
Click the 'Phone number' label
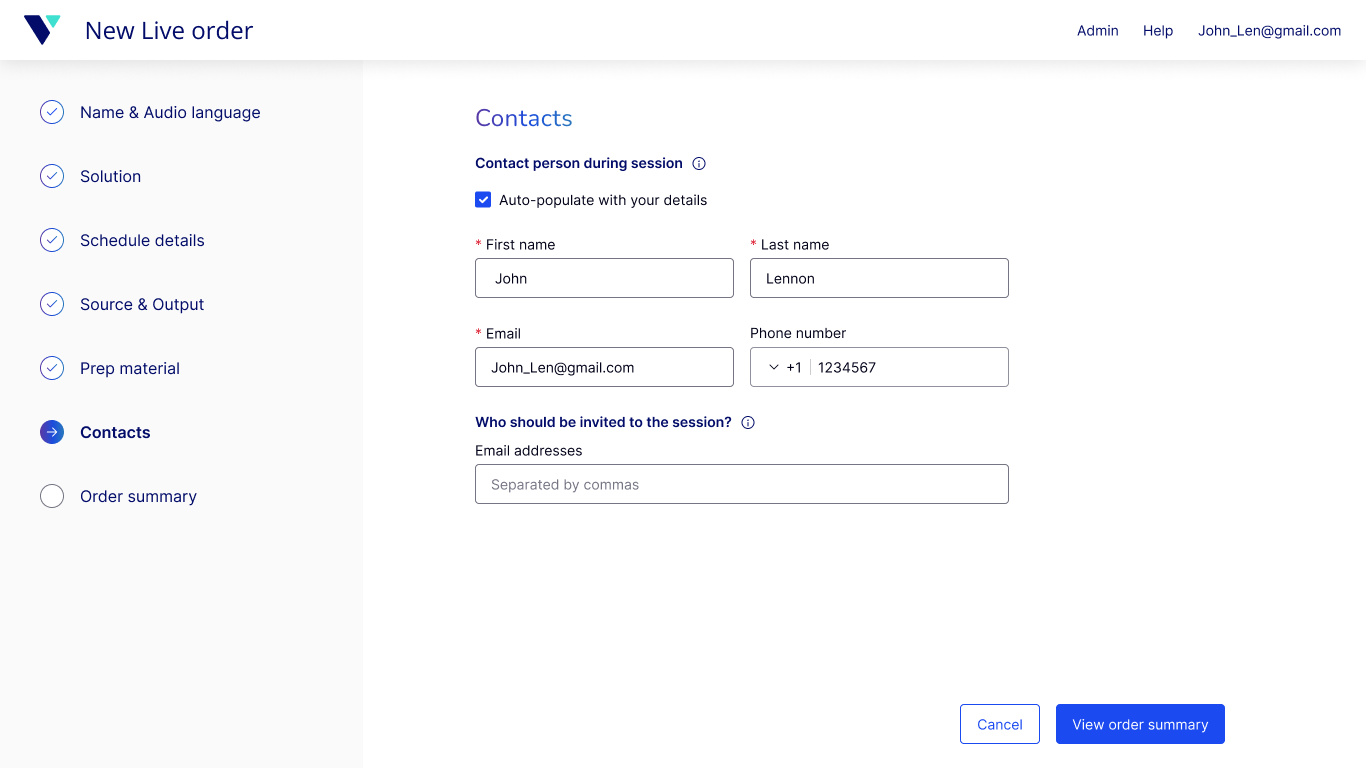(x=798, y=333)
